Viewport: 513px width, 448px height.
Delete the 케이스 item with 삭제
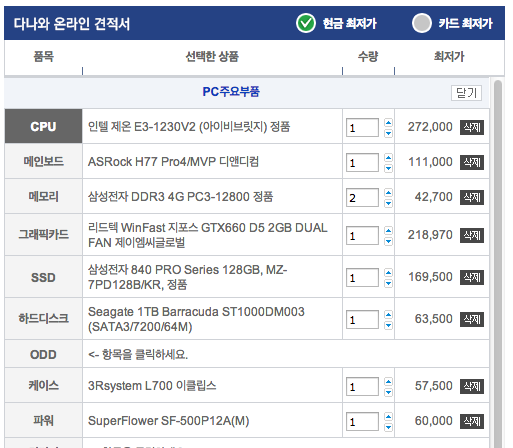[x=472, y=386]
